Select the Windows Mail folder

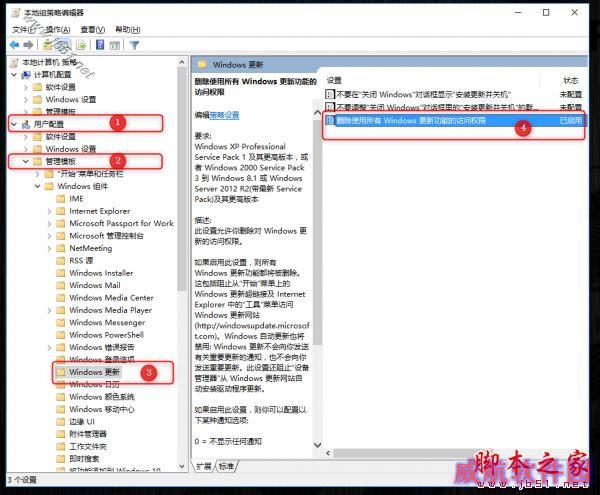click(95, 285)
